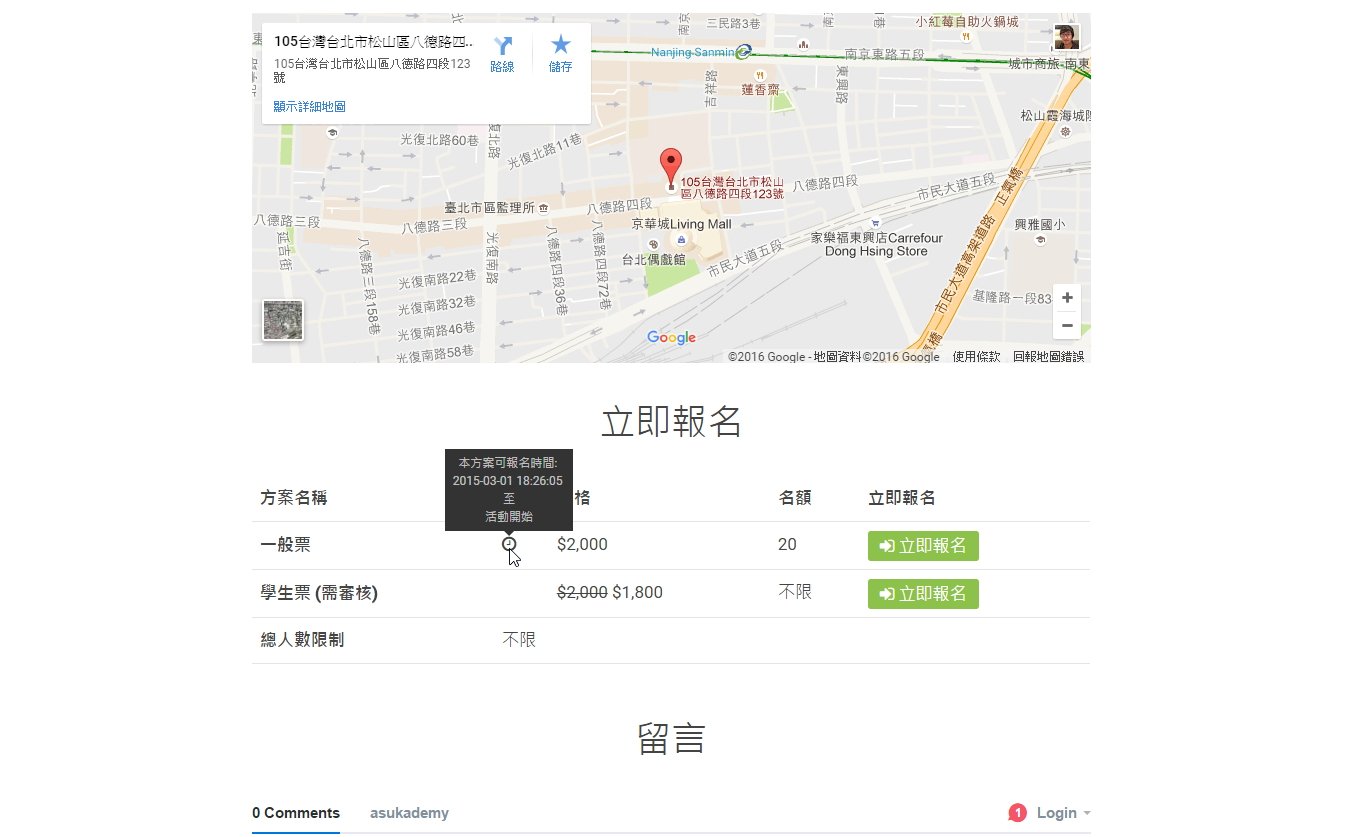Click the Nanjing Sanmin metro station icon
This screenshot has height=837, width=1364.
click(x=742, y=52)
